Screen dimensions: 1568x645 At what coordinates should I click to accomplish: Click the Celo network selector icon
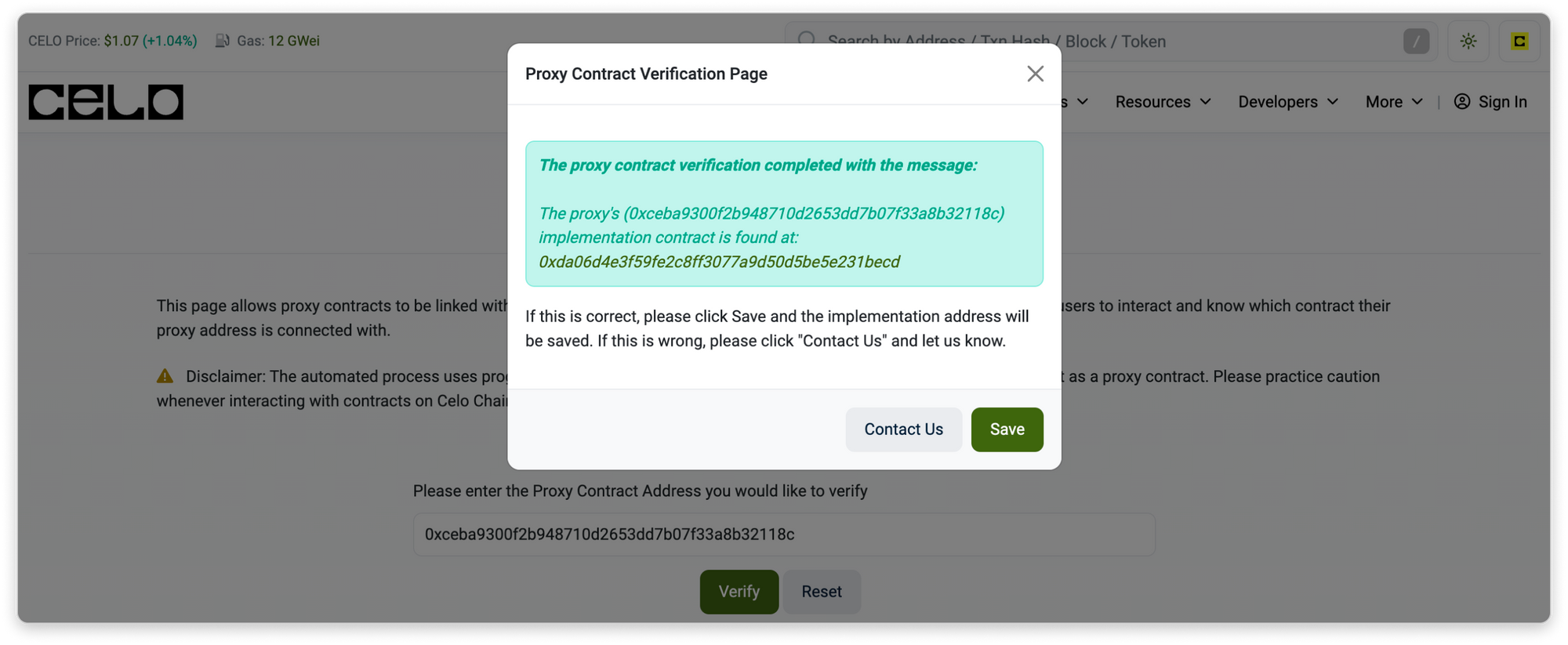pyautogui.click(x=1519, y=42)
